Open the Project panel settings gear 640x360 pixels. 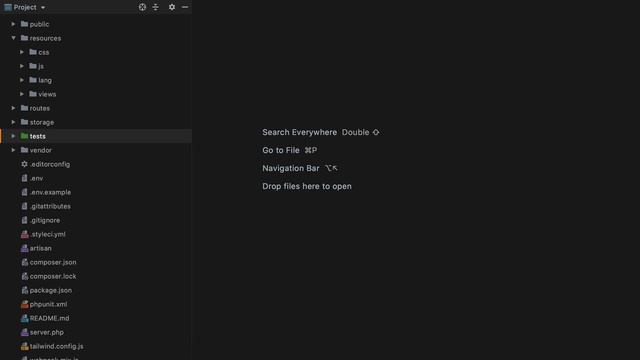point(172,7)
